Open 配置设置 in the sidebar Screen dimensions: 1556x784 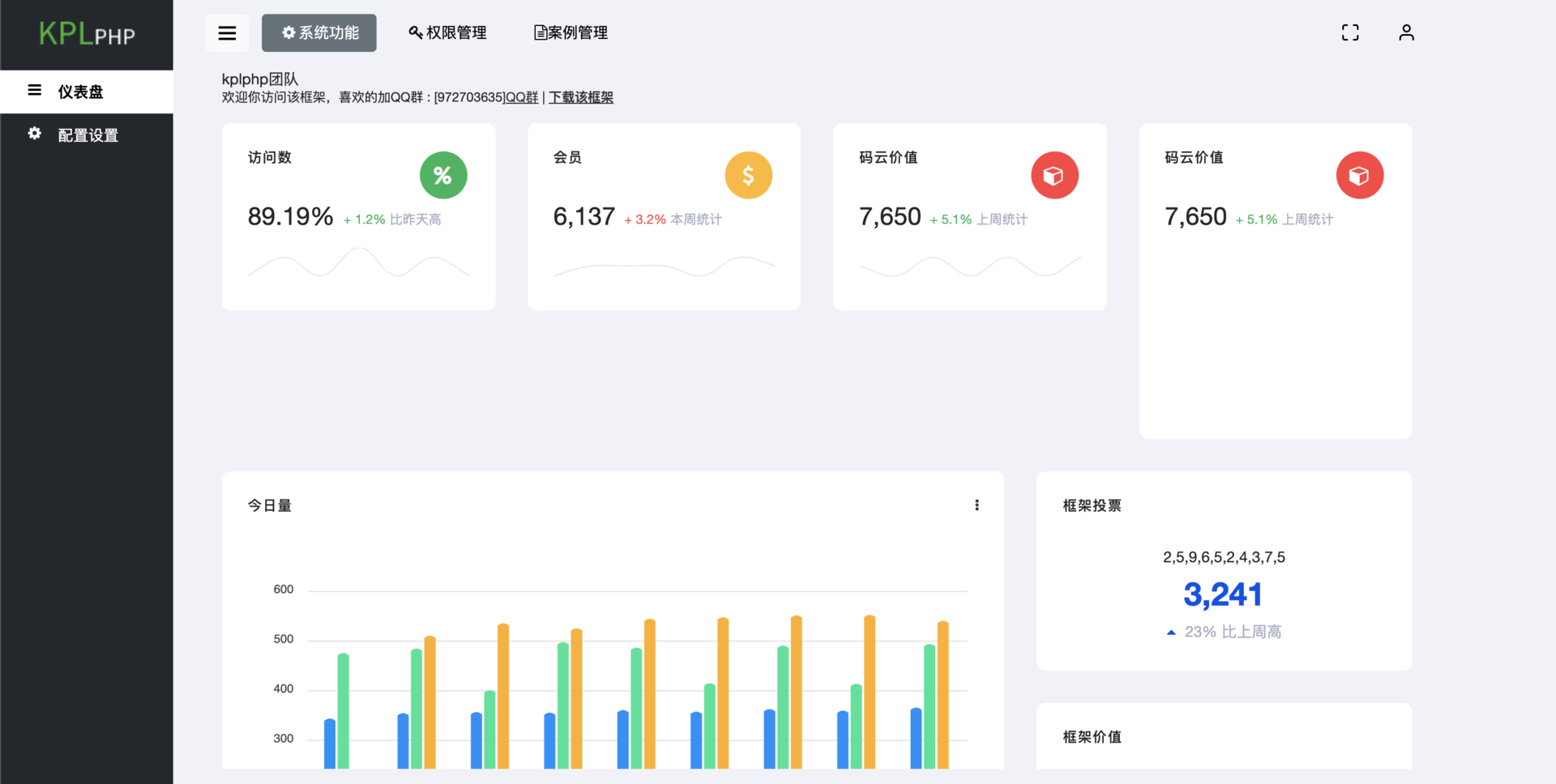[x=87, y=135]
